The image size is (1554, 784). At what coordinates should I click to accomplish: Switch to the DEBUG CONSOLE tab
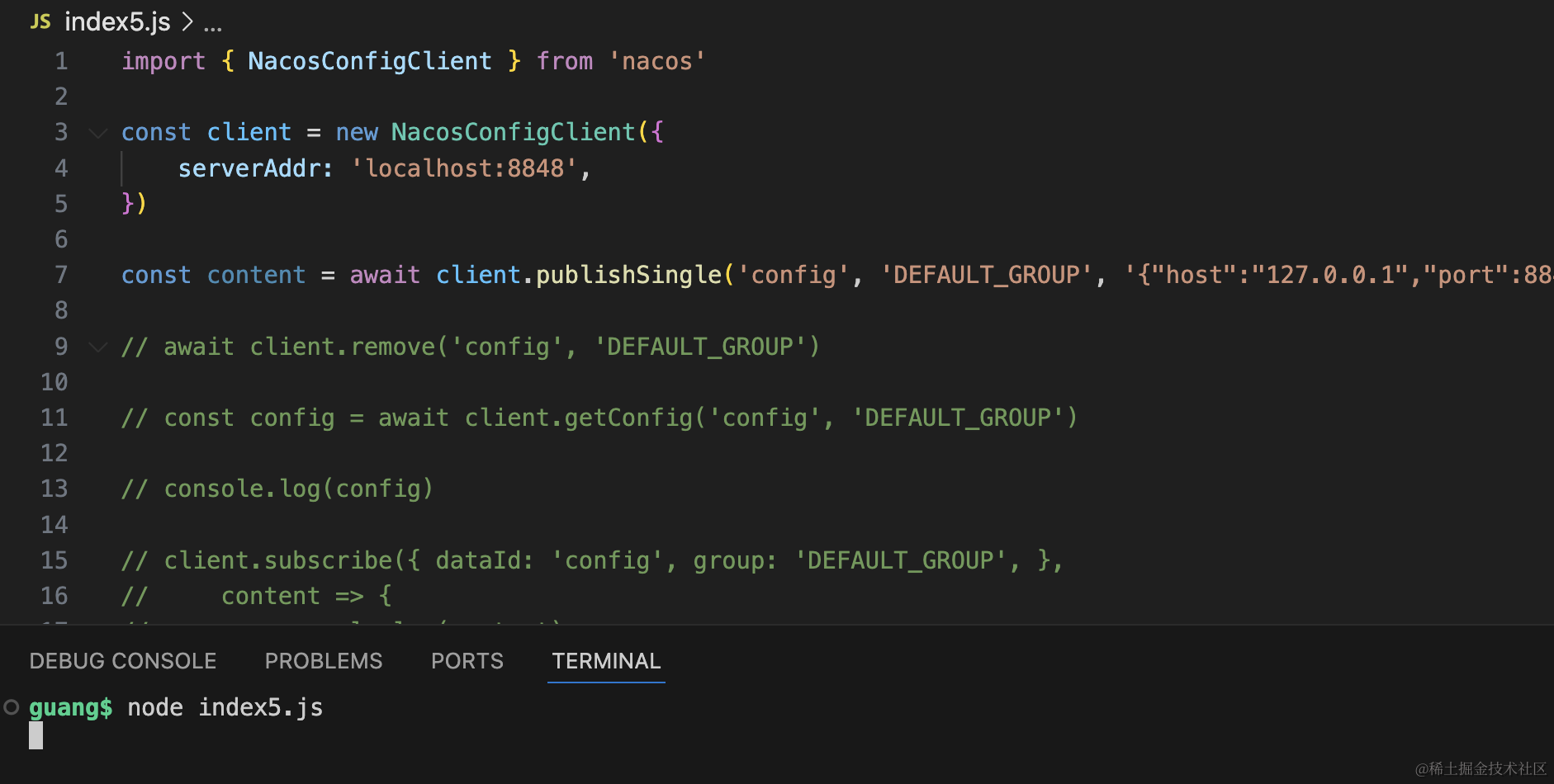[123, 661]
